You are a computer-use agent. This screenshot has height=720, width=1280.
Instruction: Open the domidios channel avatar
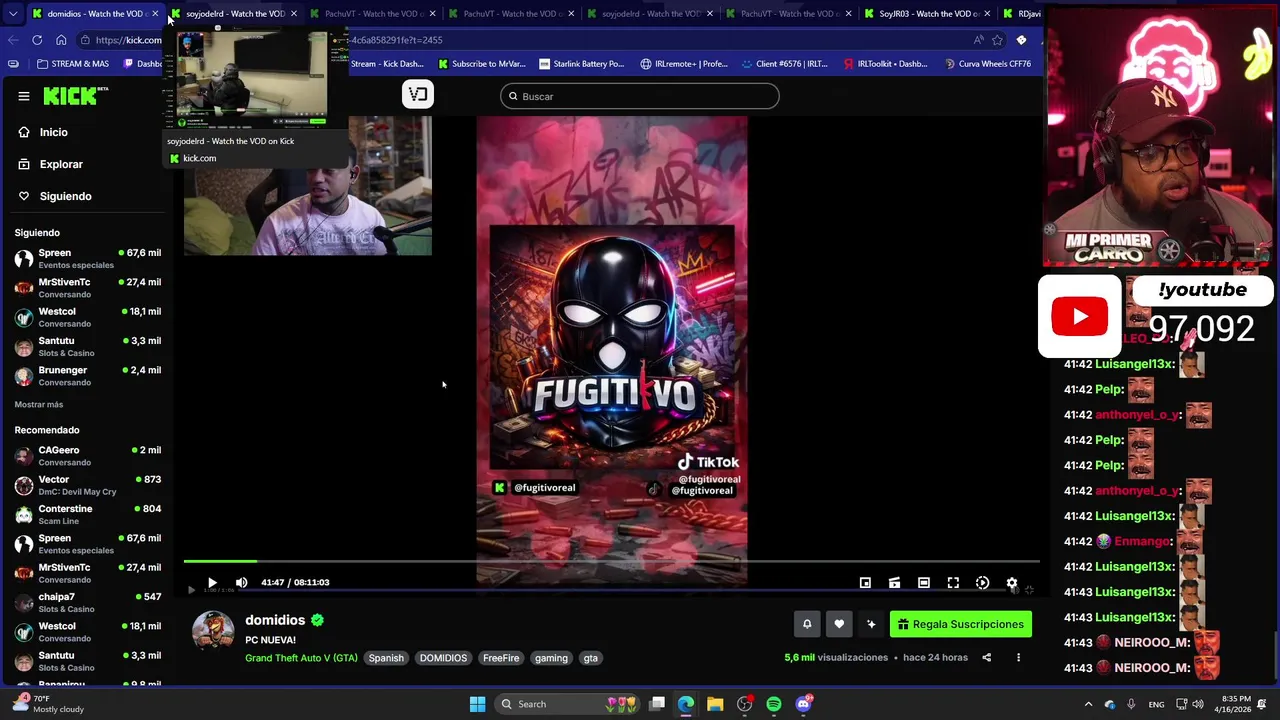[213, 631]
